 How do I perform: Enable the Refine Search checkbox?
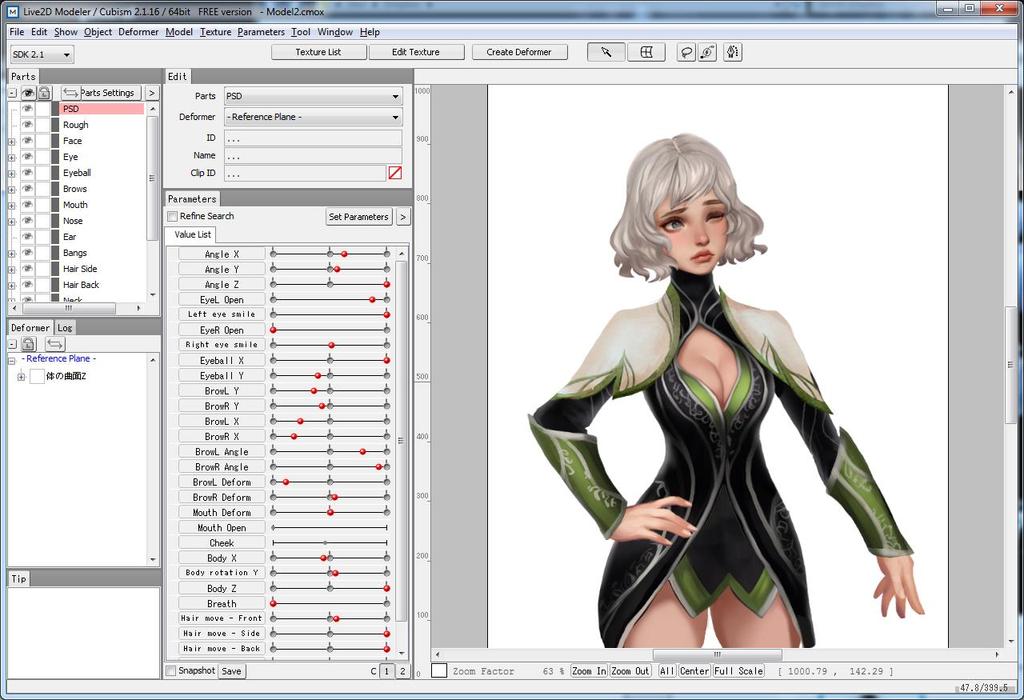point(172,216)
